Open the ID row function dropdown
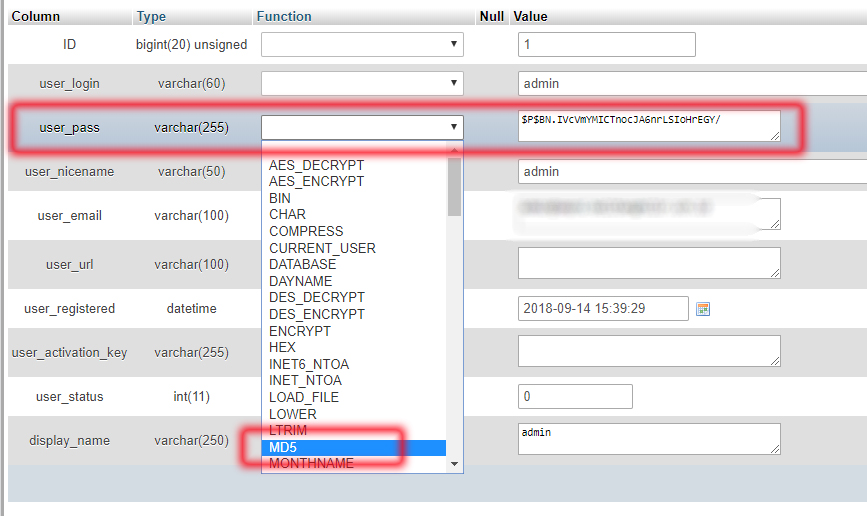 (362, 44)
